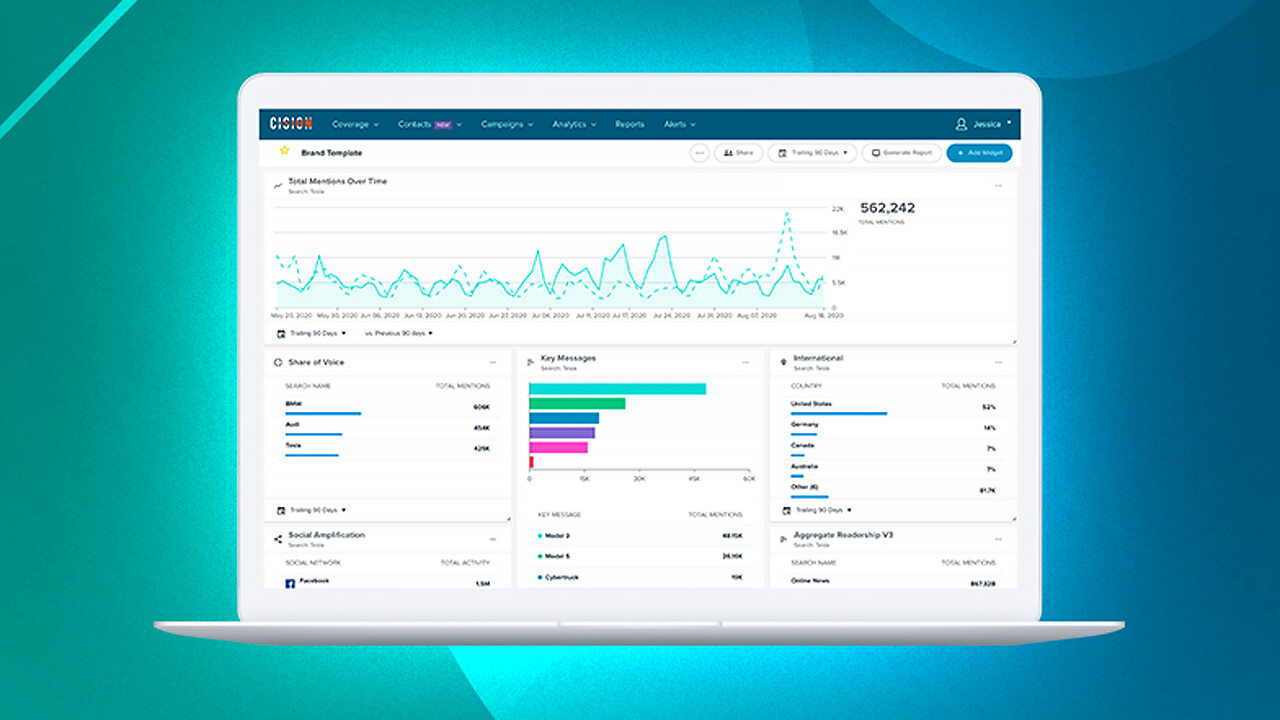The image size is (1280, 720).
Task: Click the Add Widget button
Action: click(979, 153)
